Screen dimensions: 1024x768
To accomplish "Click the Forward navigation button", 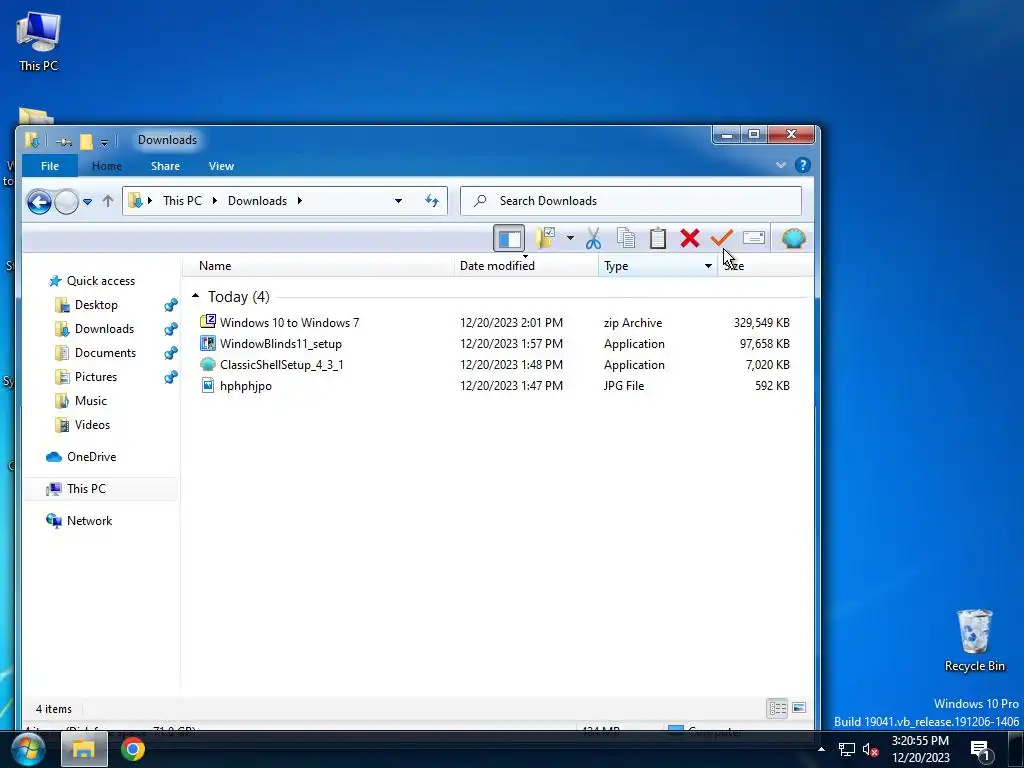I will [66, 201].
